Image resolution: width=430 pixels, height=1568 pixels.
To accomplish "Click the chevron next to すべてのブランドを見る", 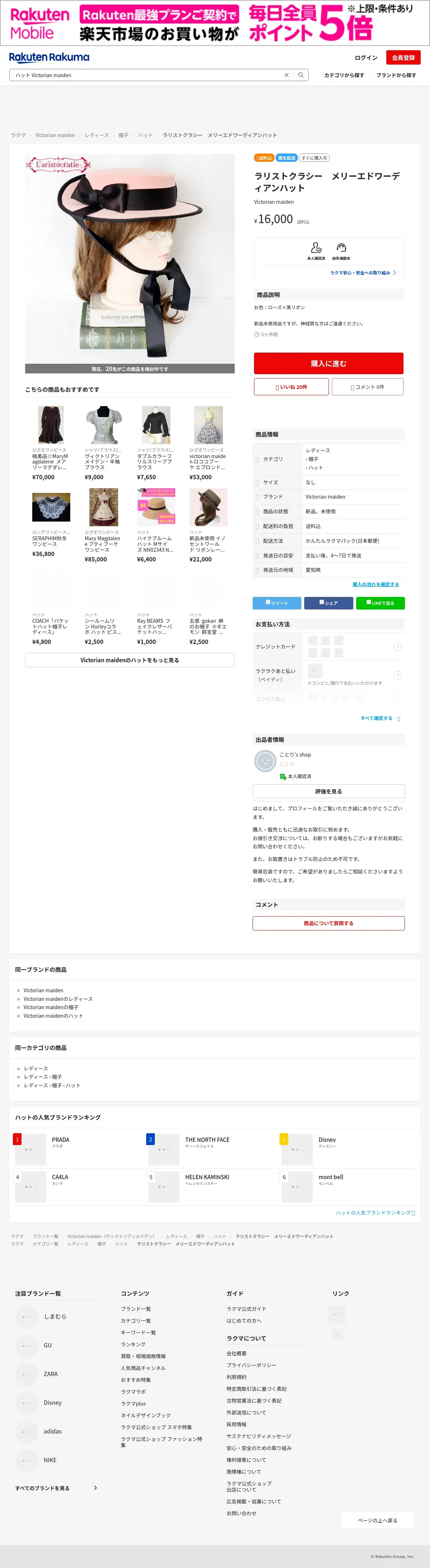I will [x=95, y=1488].
